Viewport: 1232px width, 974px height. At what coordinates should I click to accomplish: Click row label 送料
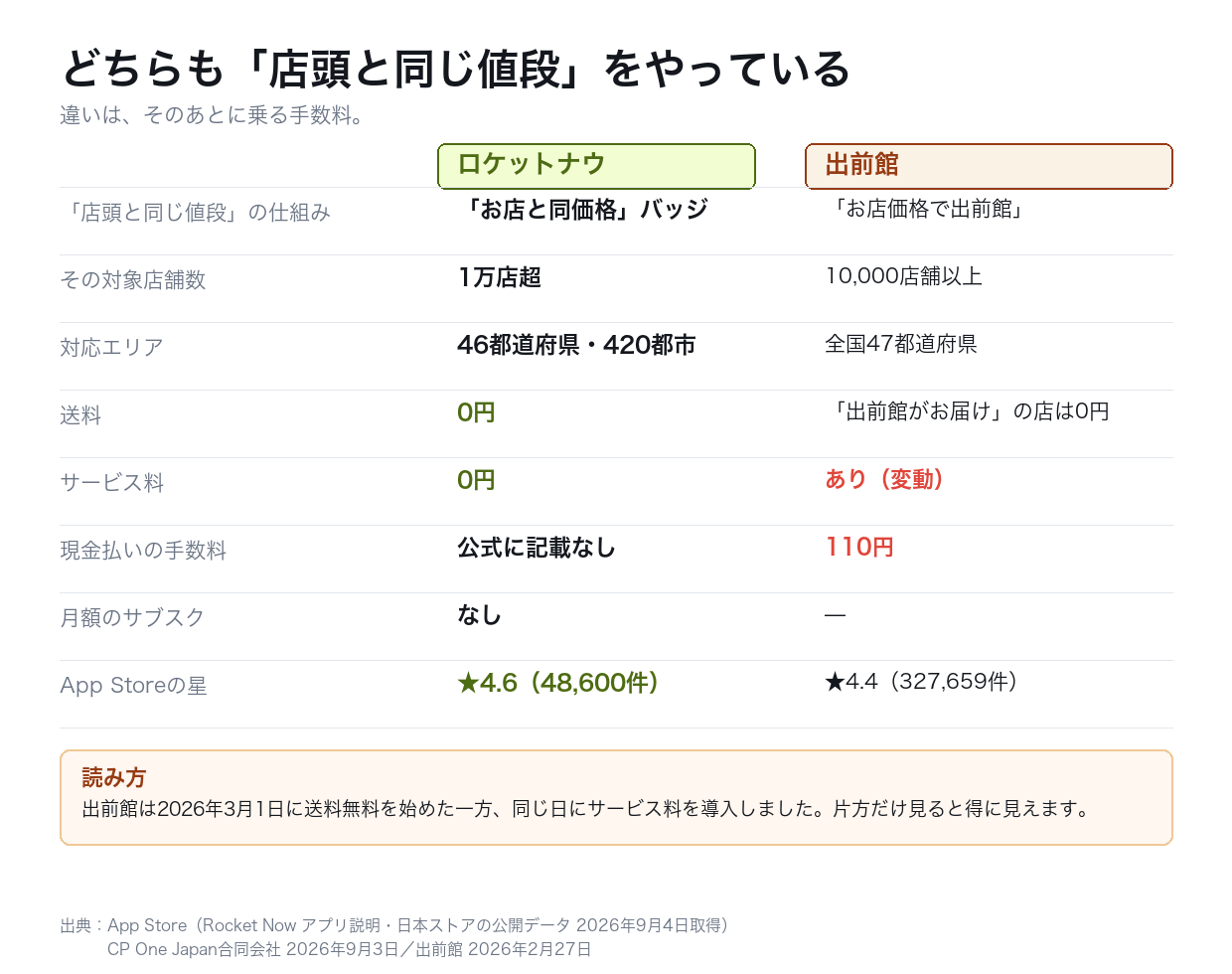click(x=80, y=415)
